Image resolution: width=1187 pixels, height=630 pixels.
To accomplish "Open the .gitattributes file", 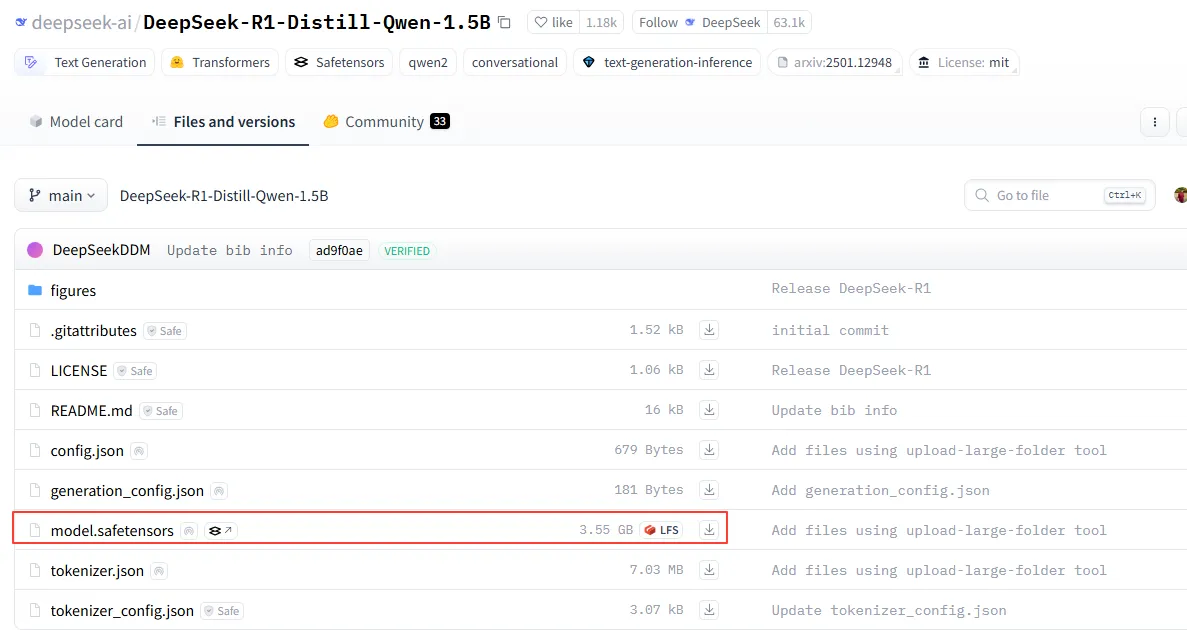I will (93, 331).
